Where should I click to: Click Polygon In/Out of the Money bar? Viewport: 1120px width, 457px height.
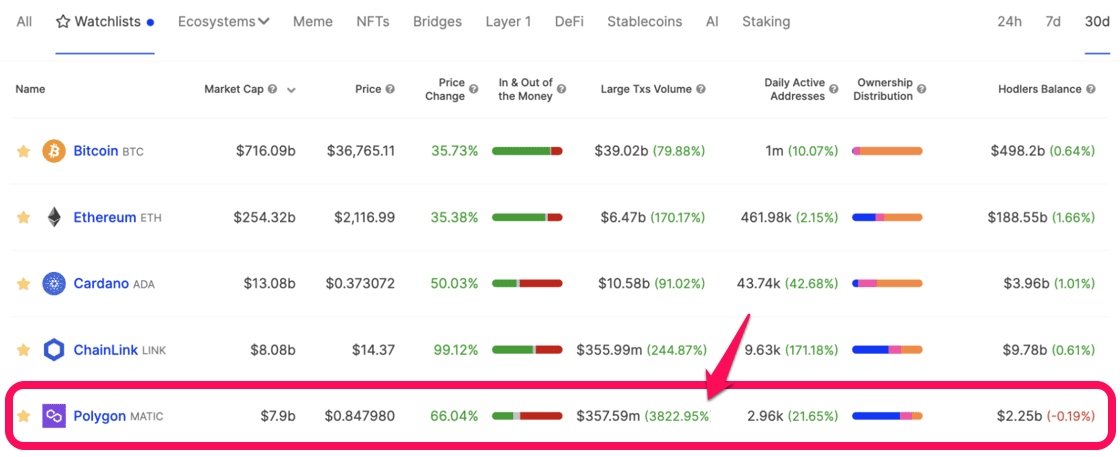[527, 416]
